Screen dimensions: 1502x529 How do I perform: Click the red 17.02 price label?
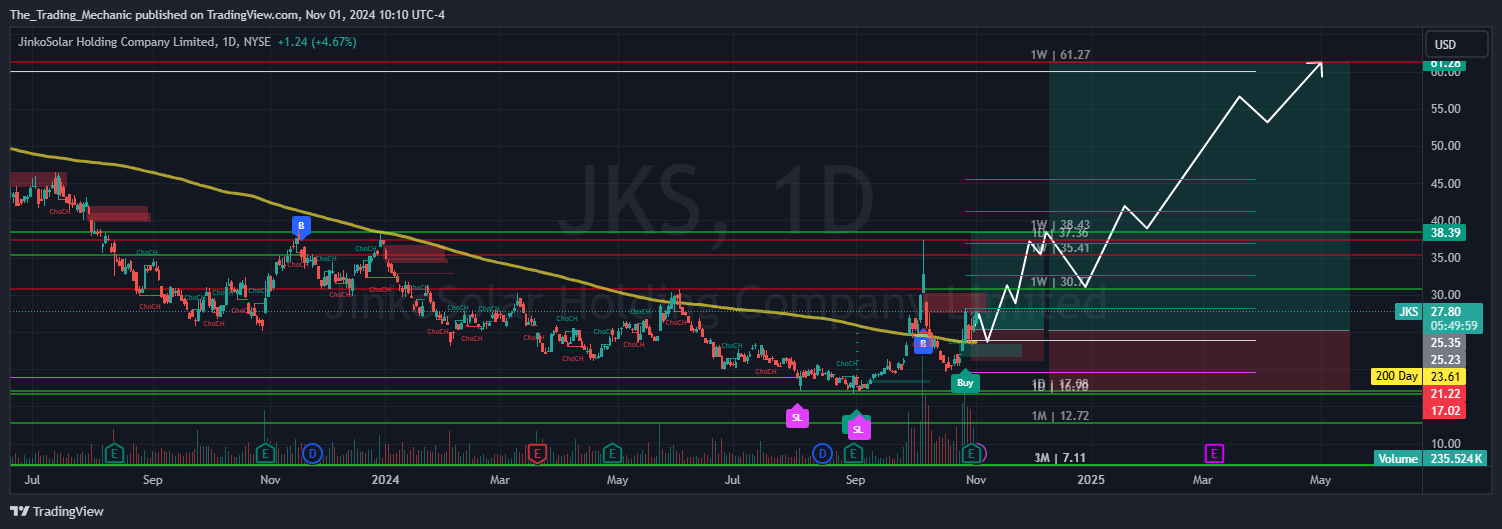pyautogui.click(x=1445, y=410)
